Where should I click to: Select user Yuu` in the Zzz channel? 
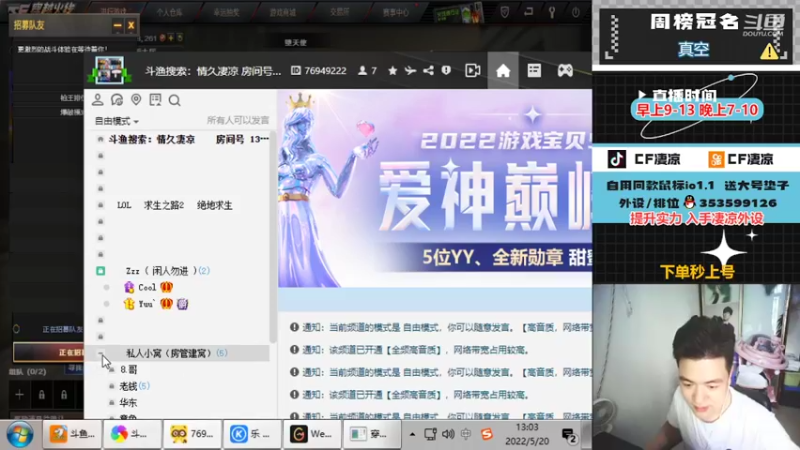click(x=146, y=304)
